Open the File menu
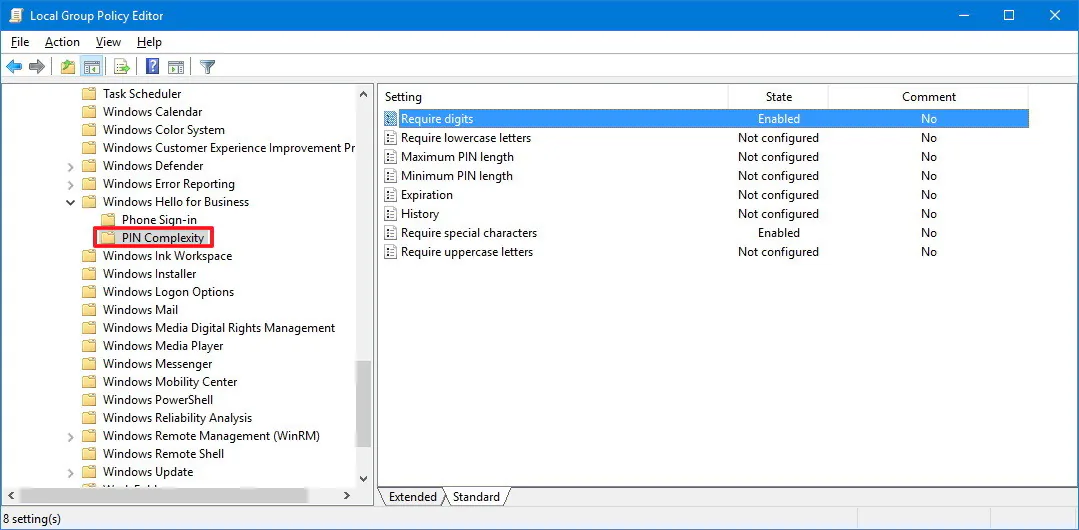The width and height of the screenshot is (1079, 530). pos(20,42)
